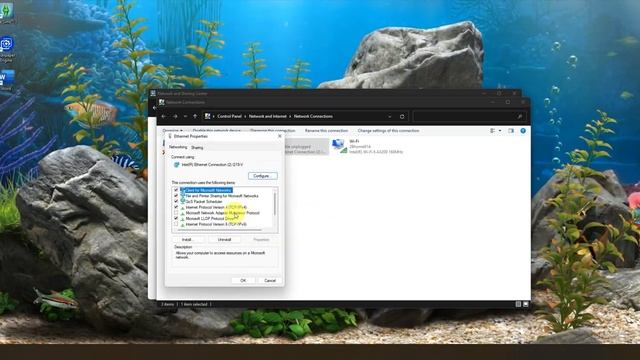Screen dimensions: 640x360
Task: Refresh the Network Connections view
Action: (x=402, y=117)
